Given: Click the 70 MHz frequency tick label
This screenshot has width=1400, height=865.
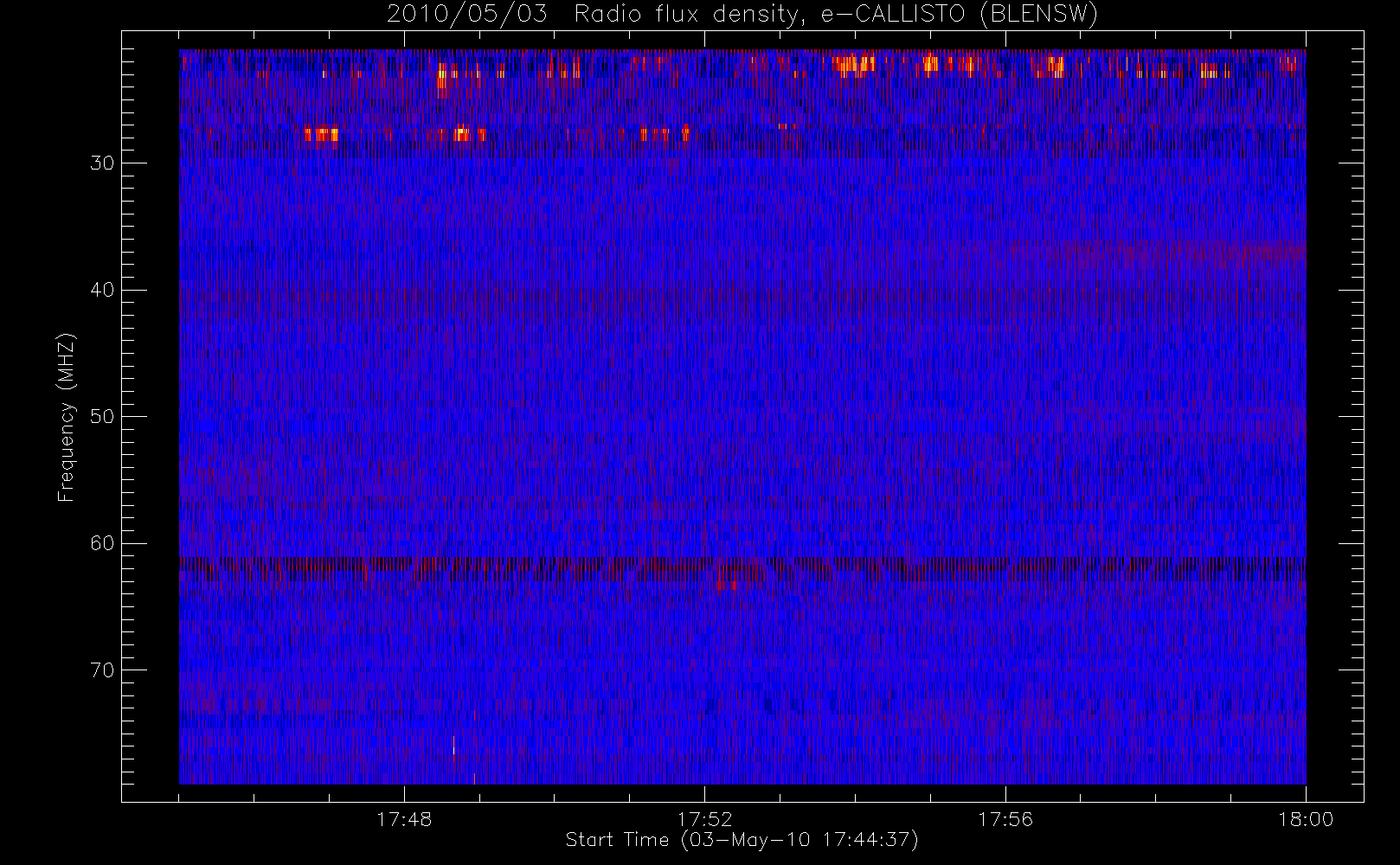Looking at the screenshot, I should tap(102, 670).
